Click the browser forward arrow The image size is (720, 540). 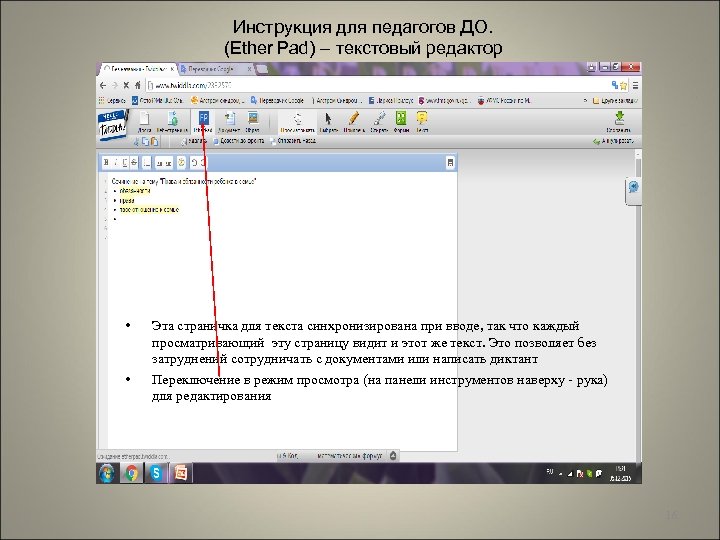[114, 85]
